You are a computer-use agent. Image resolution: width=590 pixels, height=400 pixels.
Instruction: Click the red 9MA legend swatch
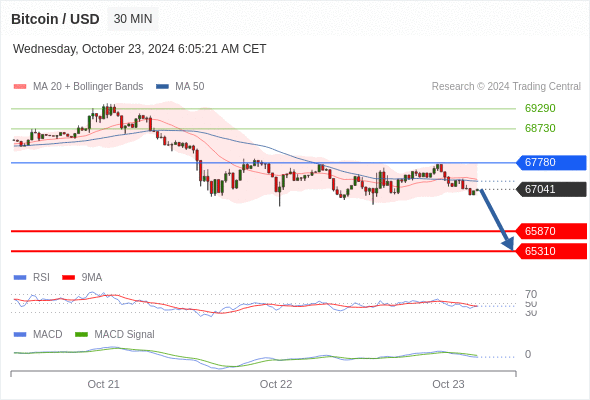click(68, 278)
